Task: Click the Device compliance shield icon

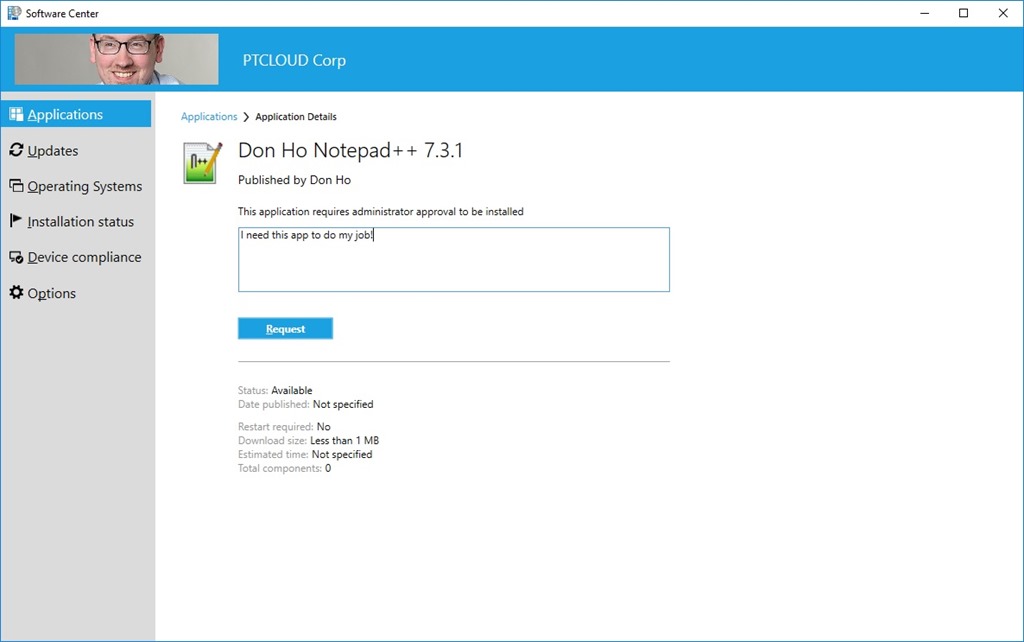Action: (16, 257)
